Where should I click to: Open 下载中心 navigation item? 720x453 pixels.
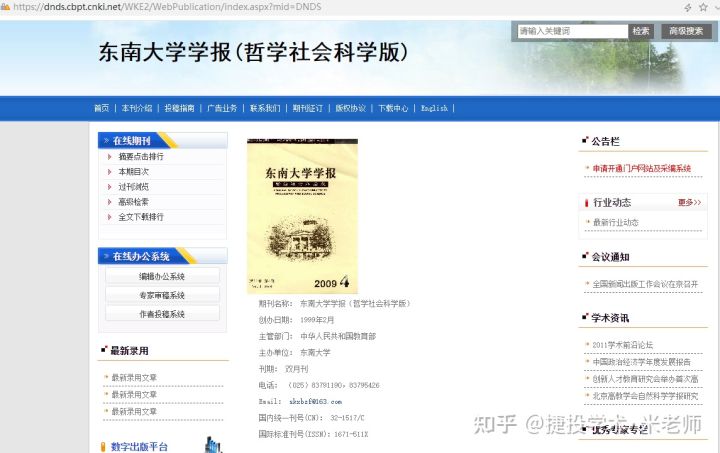(x=393, y=108)
